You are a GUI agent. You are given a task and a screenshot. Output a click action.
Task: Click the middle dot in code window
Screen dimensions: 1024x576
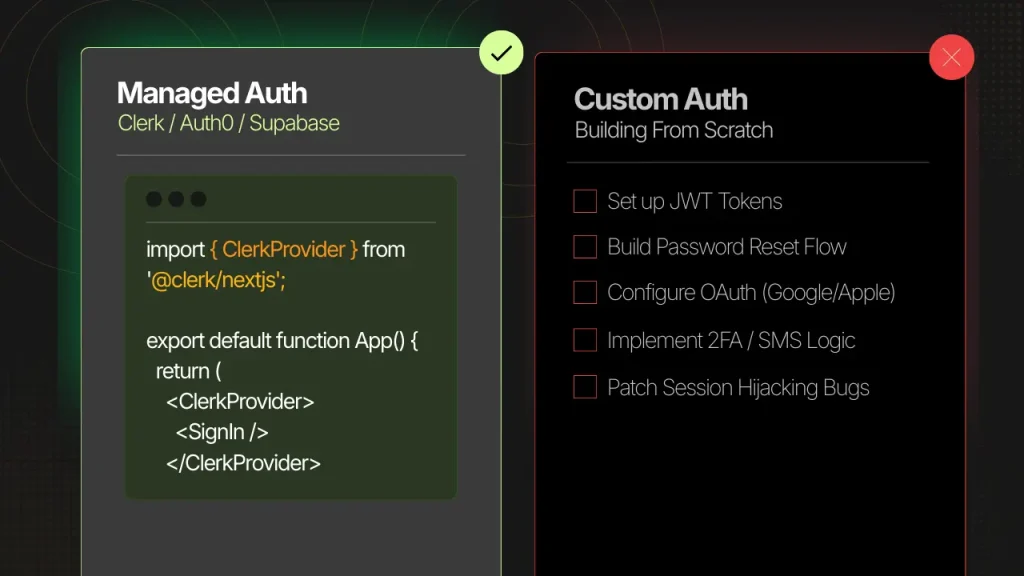176,199
